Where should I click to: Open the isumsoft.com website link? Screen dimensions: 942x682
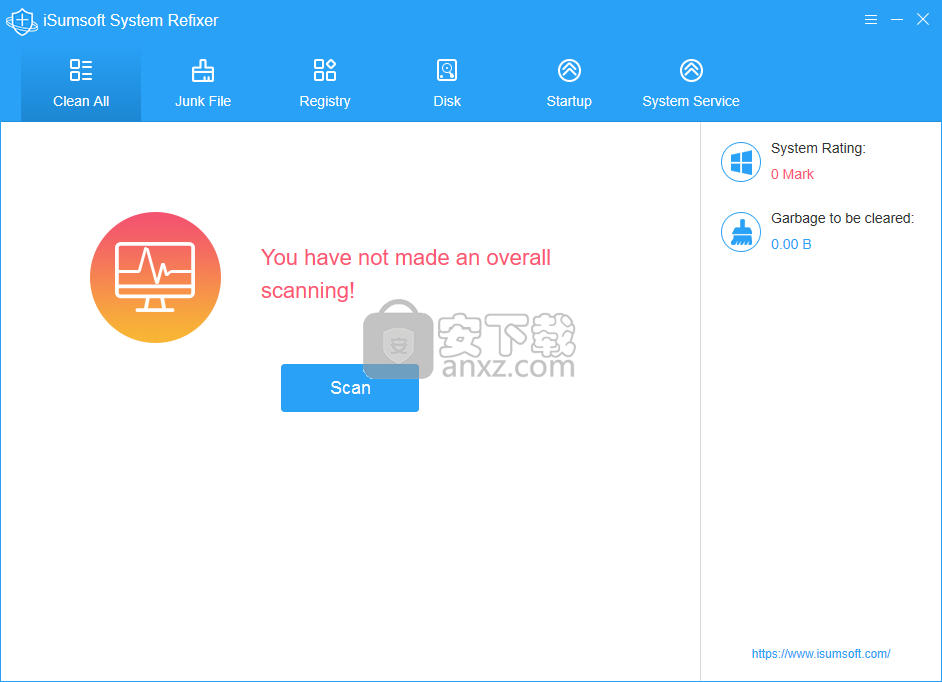pyautogui.click(x=821, y=654)
